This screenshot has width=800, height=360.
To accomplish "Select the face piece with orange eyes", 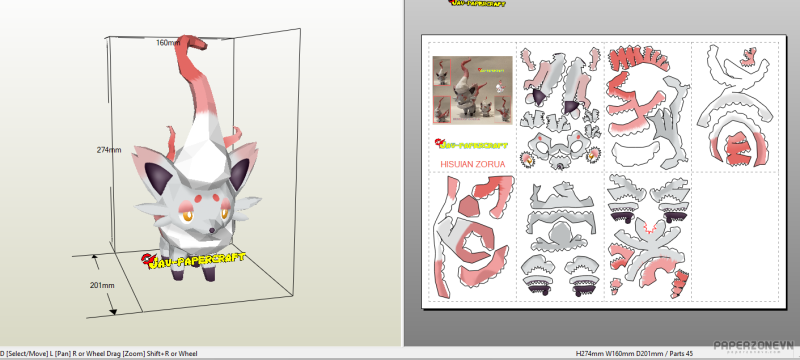I will (x=560, y=150).
